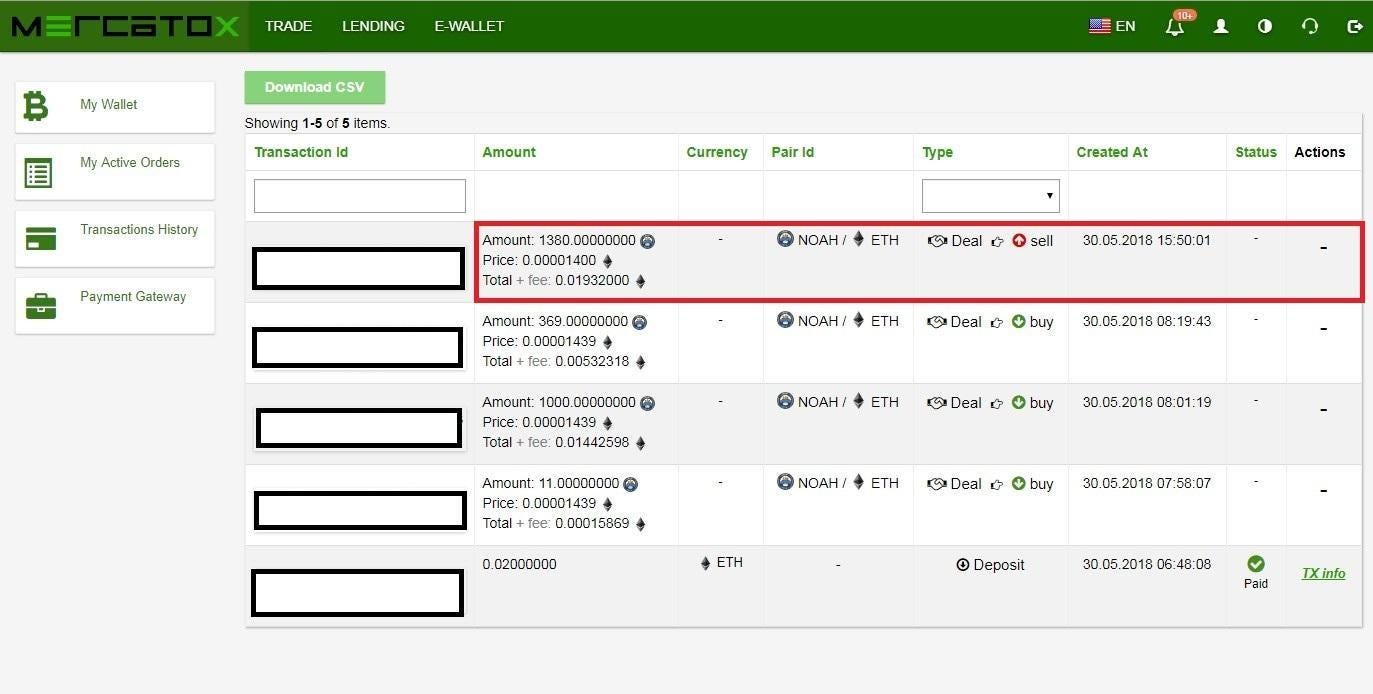Click handshake Deal icon in 15:50:01 row

(x=937, y=241)
